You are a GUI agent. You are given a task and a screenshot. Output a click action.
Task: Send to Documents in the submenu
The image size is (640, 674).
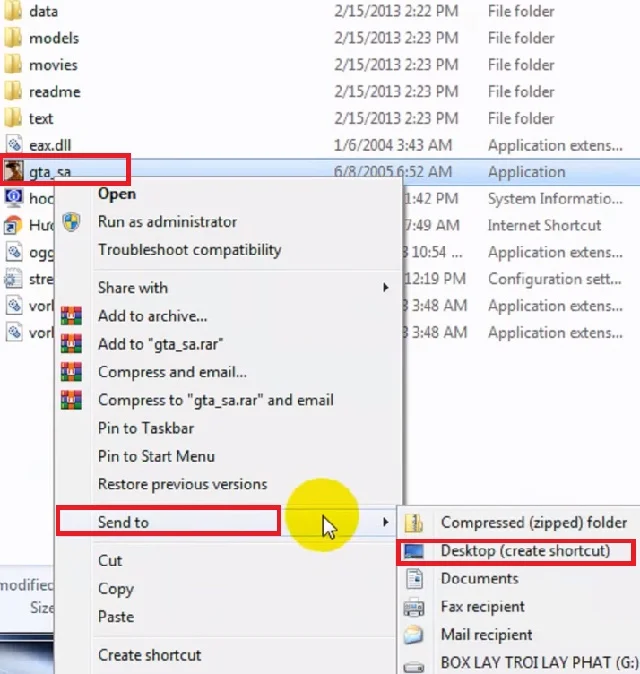click(479, 578)
